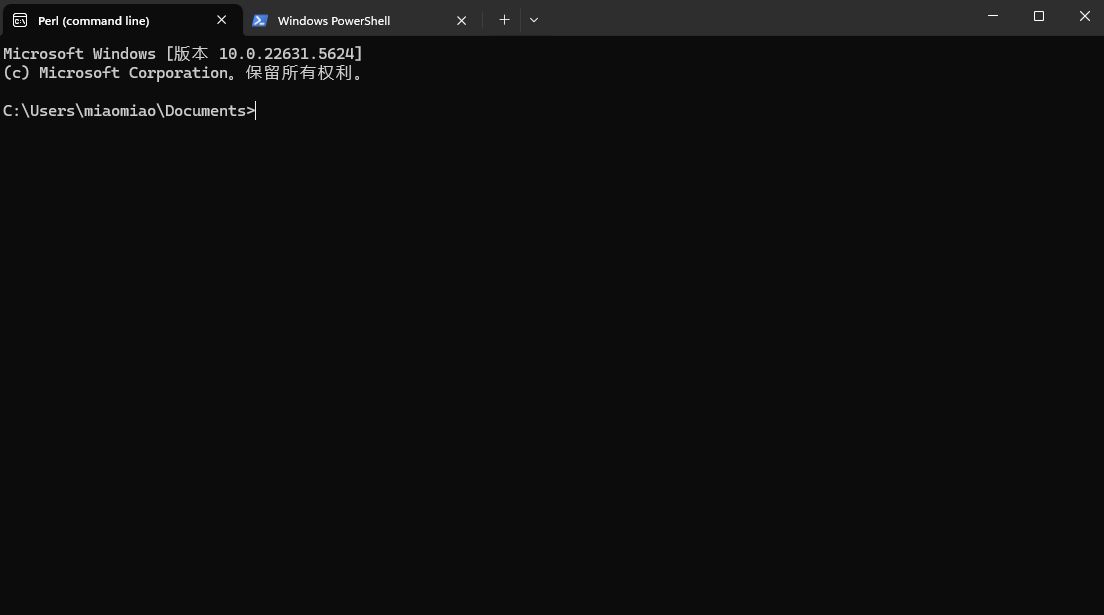Click the prompt line C:\Users\miaomiao\Documents>

click(x=129, y=111)
